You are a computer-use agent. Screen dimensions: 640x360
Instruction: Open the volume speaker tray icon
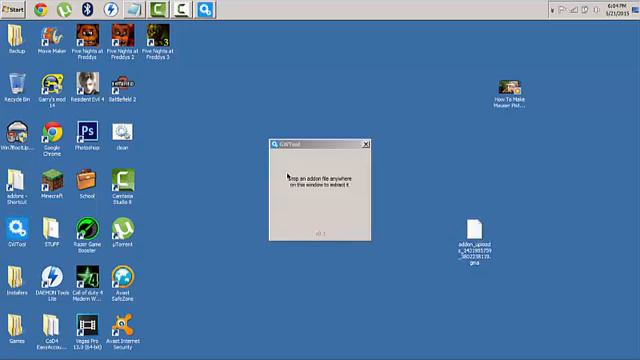(x=596, y=10)
